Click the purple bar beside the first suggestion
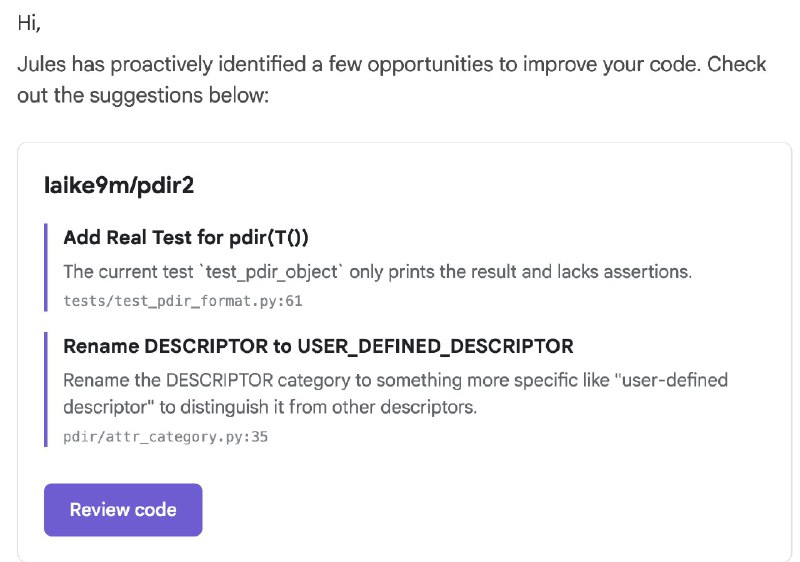 (46, 267)
